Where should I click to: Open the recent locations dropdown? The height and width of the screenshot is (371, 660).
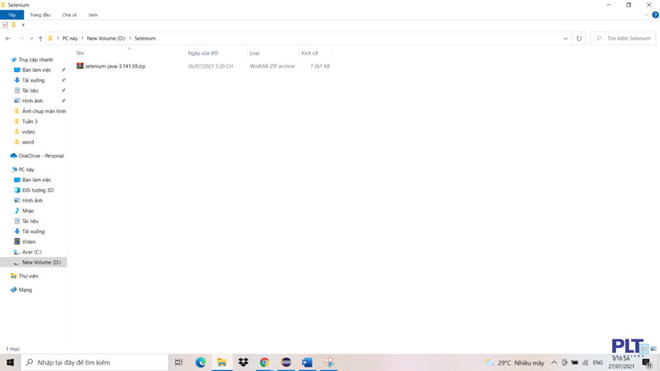31,38
